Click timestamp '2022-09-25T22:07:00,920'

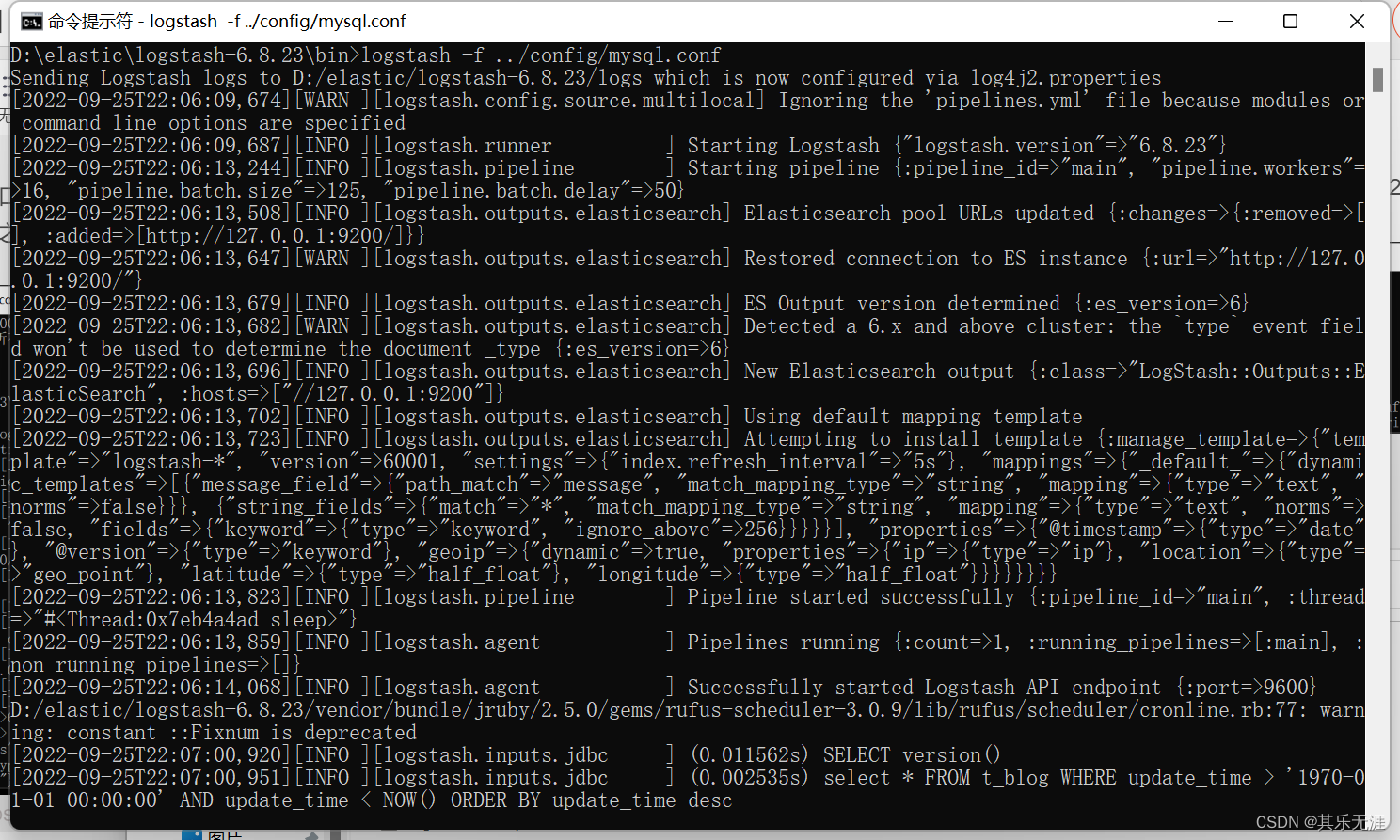coord(151,755)
